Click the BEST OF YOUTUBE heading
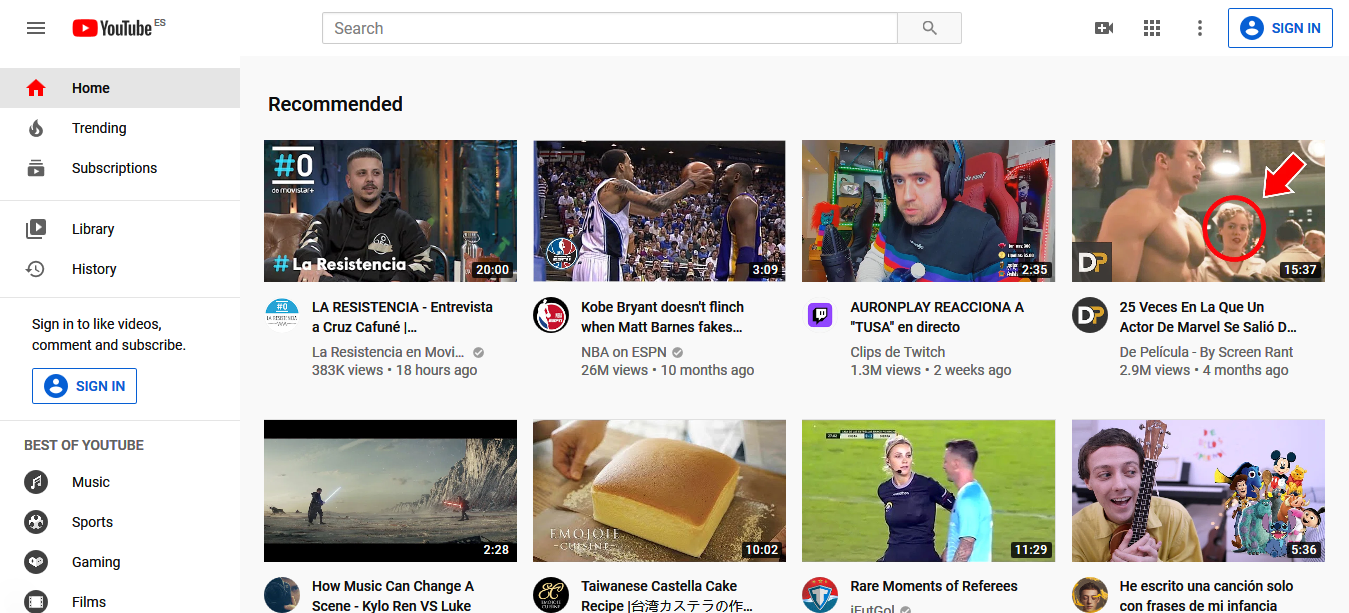This screenshot has width=1349, height=613. point(84,445)
